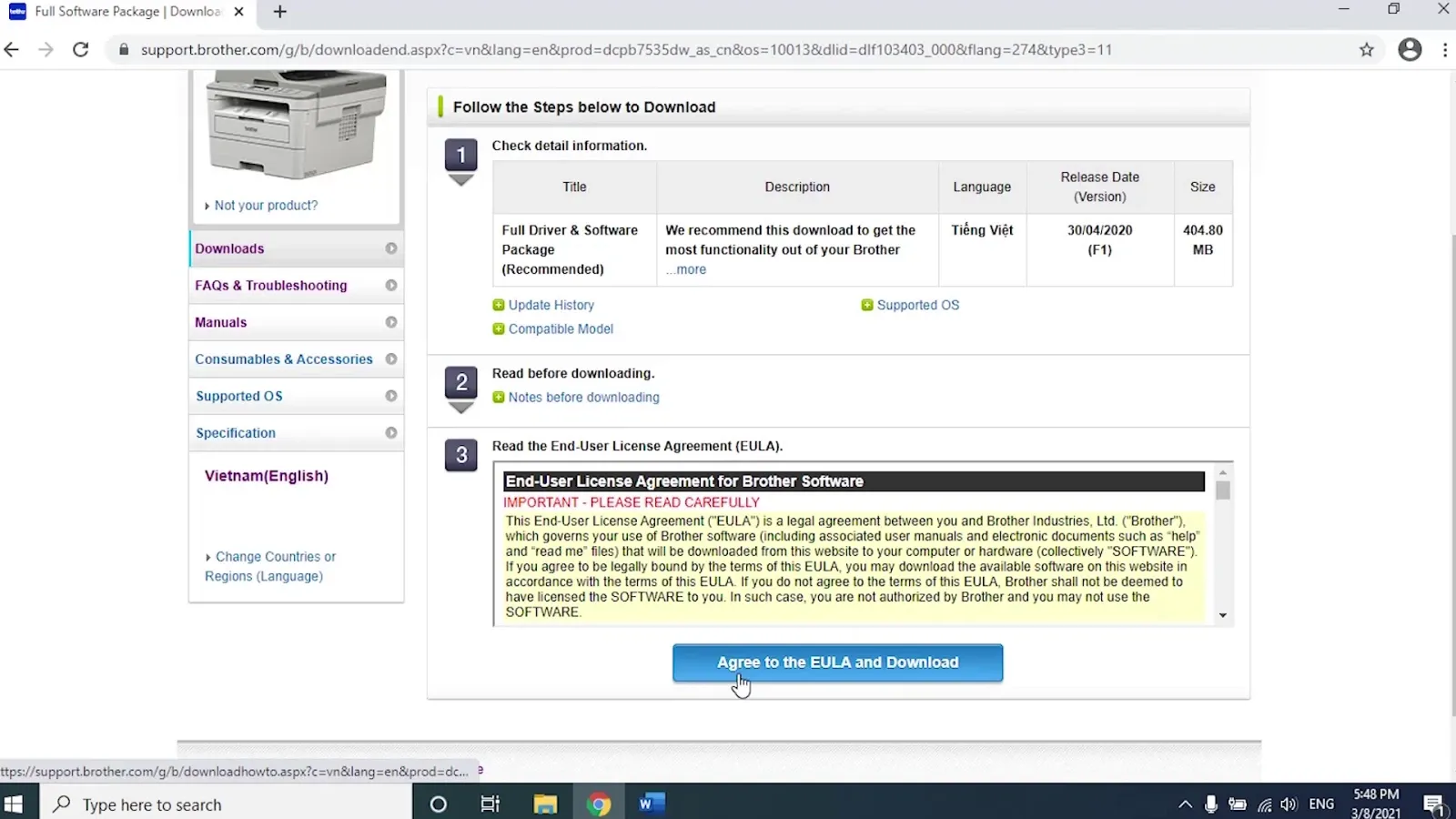Click green plus icon beside Compatible Model
This screenshot has height=819, width=1456.
pos(499,329)
